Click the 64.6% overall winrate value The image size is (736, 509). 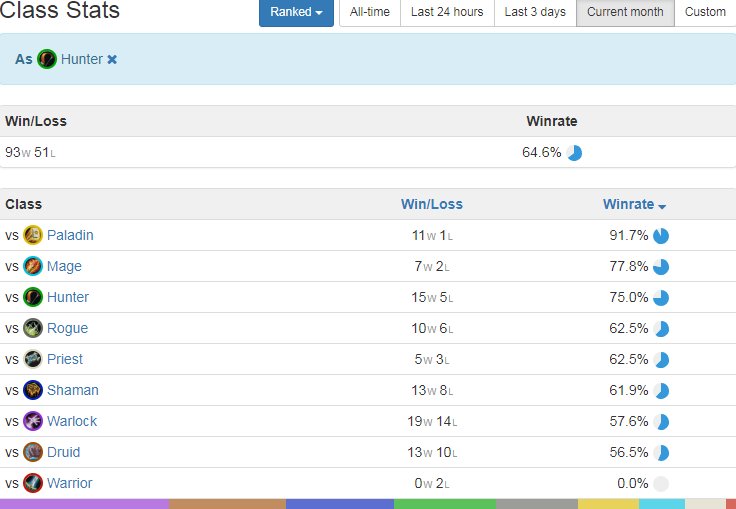coord(542,153)
